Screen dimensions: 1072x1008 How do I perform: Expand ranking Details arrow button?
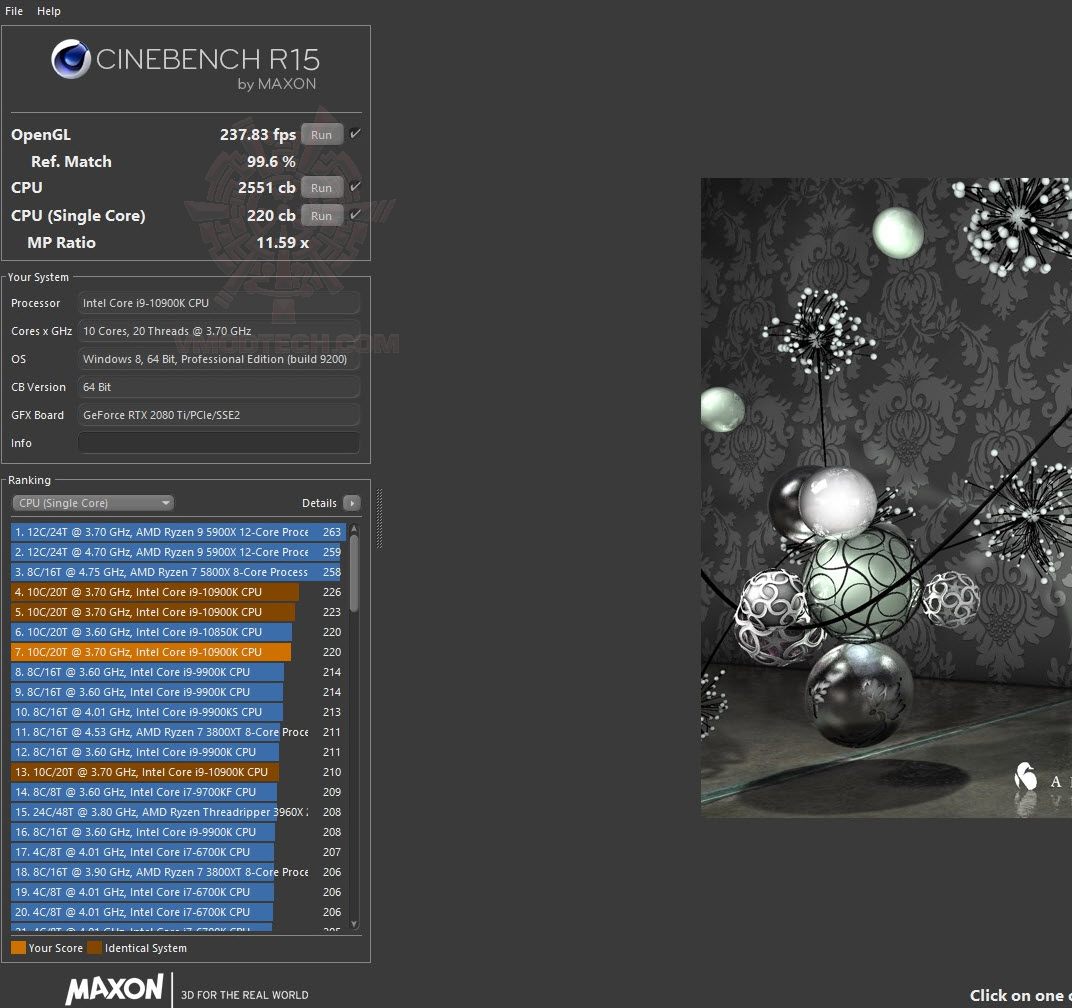click(x=352, y=503)
